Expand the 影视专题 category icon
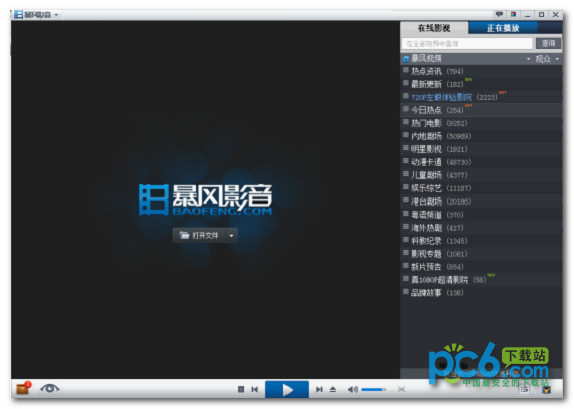The height and width of the screenshot is (409, 574). [406, 253]
